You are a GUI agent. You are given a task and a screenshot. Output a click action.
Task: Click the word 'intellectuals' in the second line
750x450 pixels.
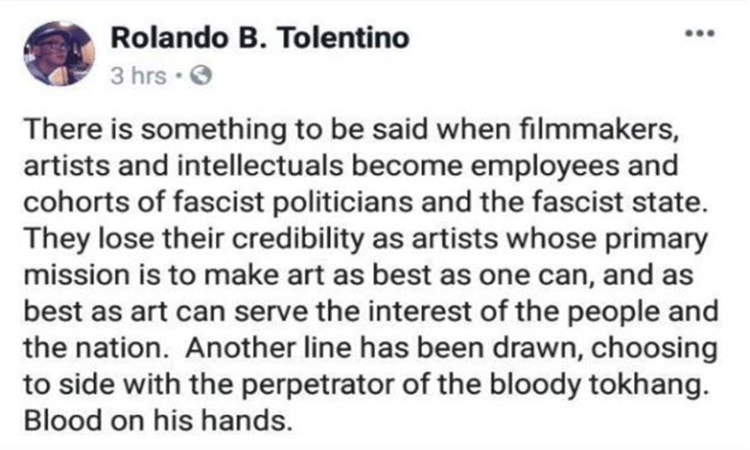point(260,166)
